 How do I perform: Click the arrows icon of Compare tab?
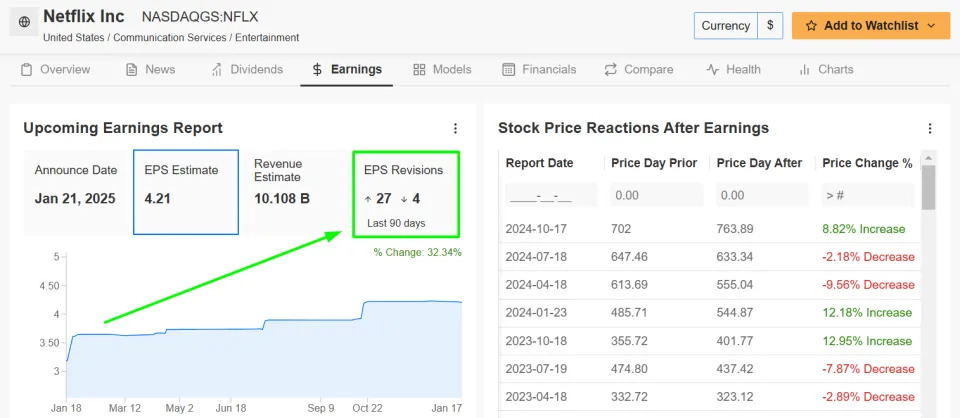[610, 69]
